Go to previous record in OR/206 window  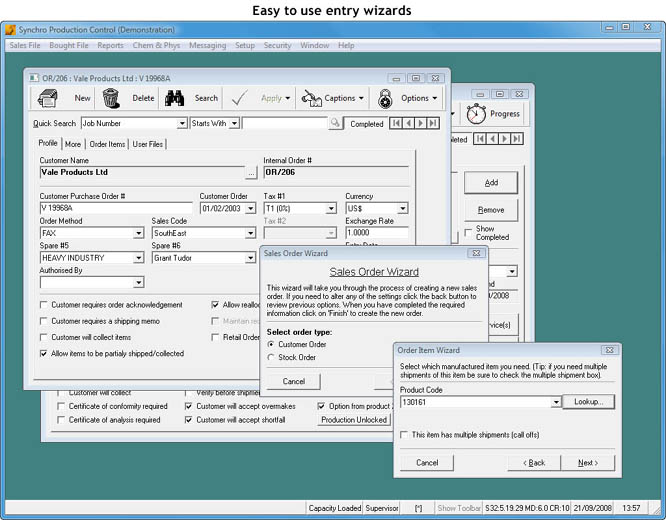408,123
